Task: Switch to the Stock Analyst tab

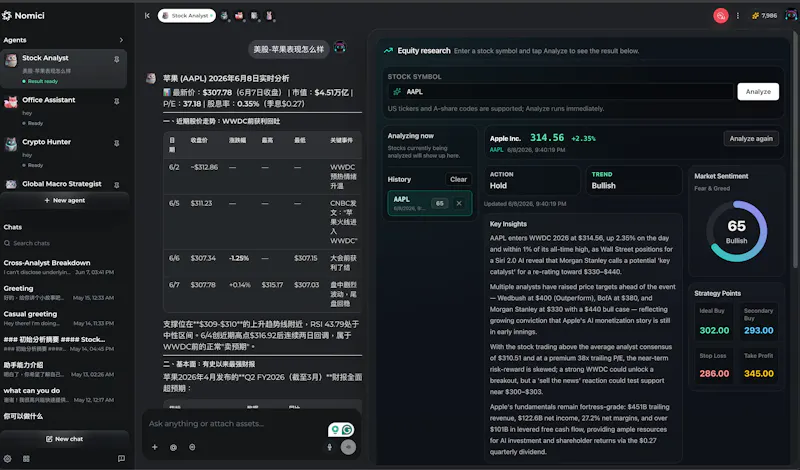Action: click(187, 16)
